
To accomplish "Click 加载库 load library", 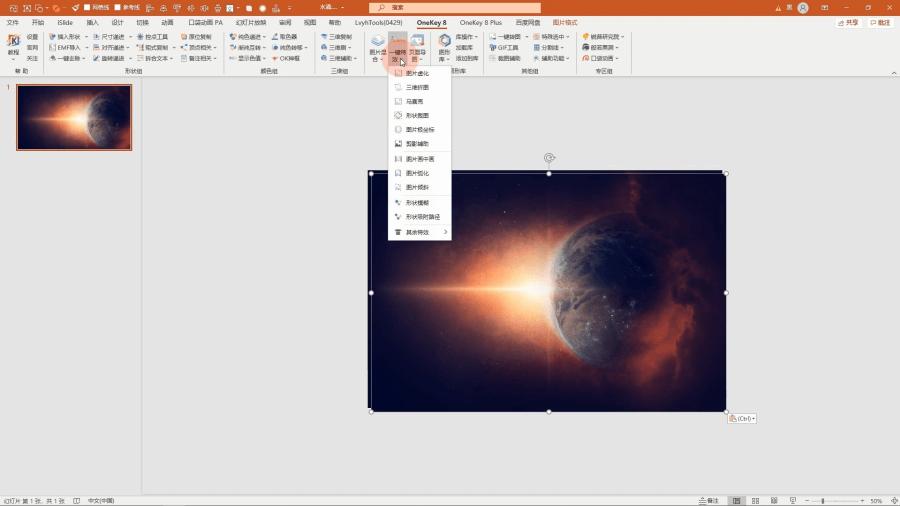I will click(x=464, y=48).
